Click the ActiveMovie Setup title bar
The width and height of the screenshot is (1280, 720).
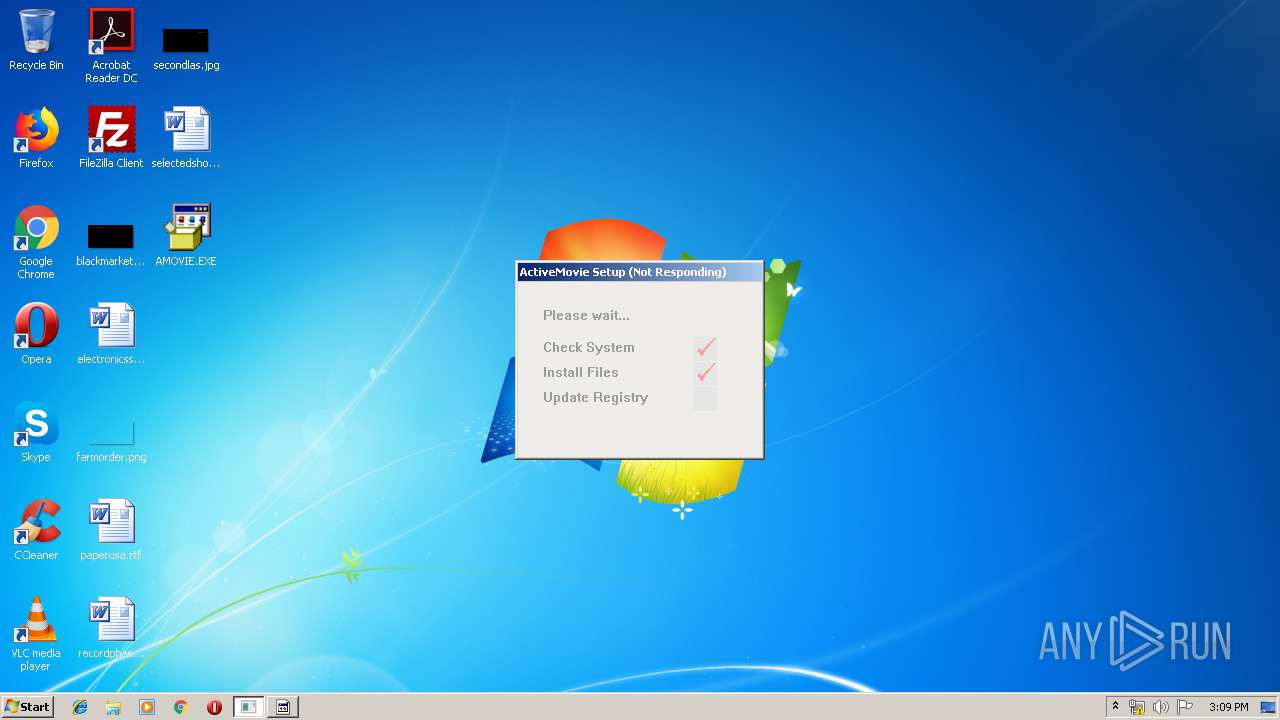(639, 272)
